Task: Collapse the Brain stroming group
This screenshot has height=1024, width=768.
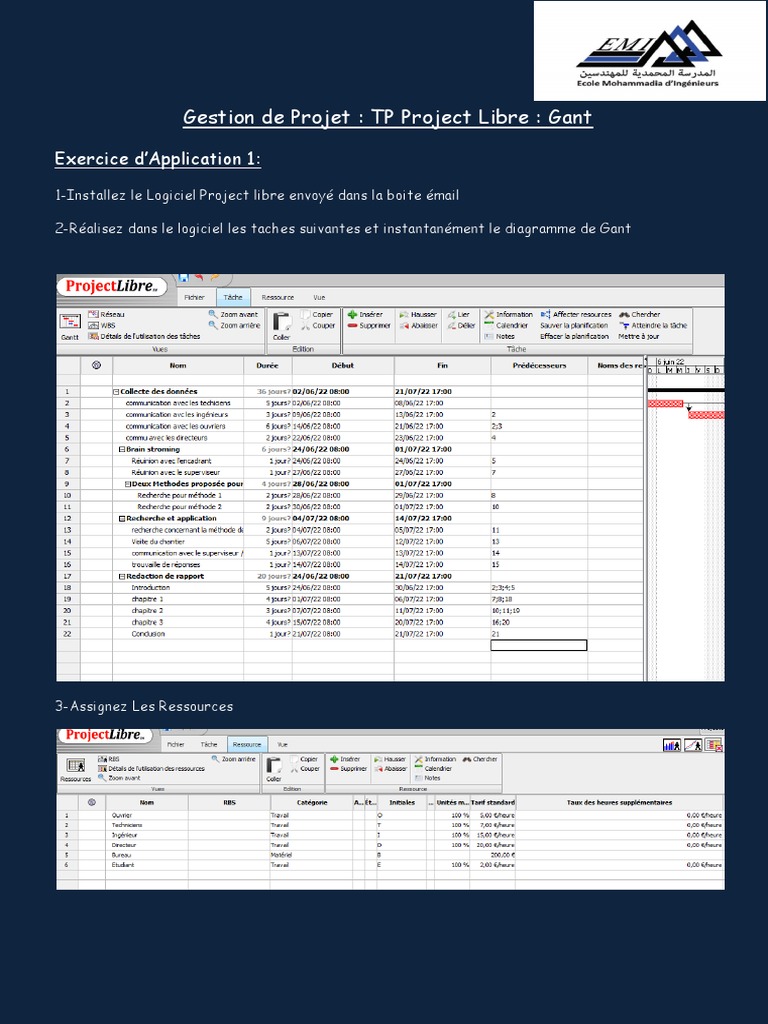Action: (122, 449)
